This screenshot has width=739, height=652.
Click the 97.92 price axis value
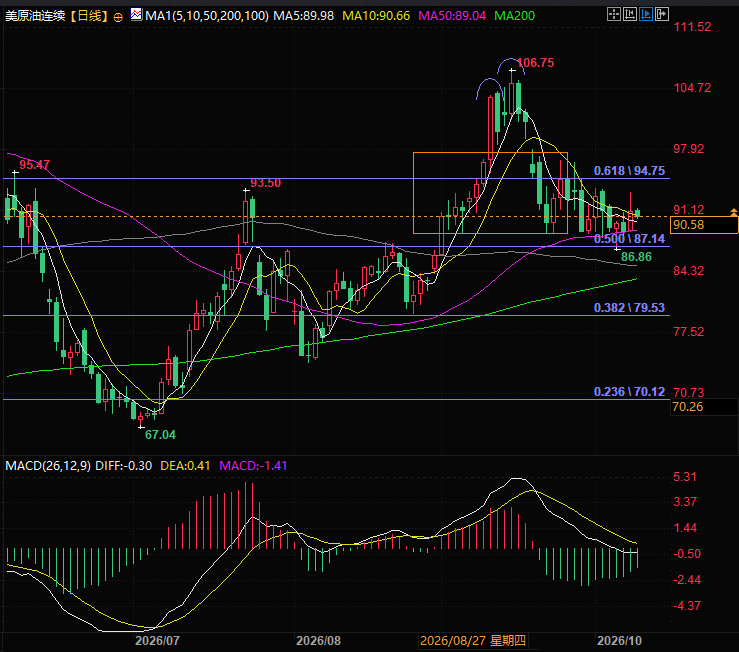pyautogui.click(x=689, y=149)
